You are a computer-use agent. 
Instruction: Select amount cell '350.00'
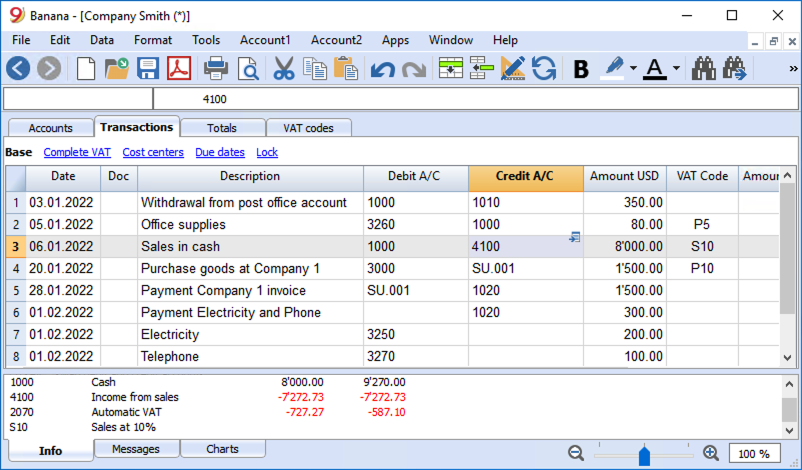click(x=625, y=203)
